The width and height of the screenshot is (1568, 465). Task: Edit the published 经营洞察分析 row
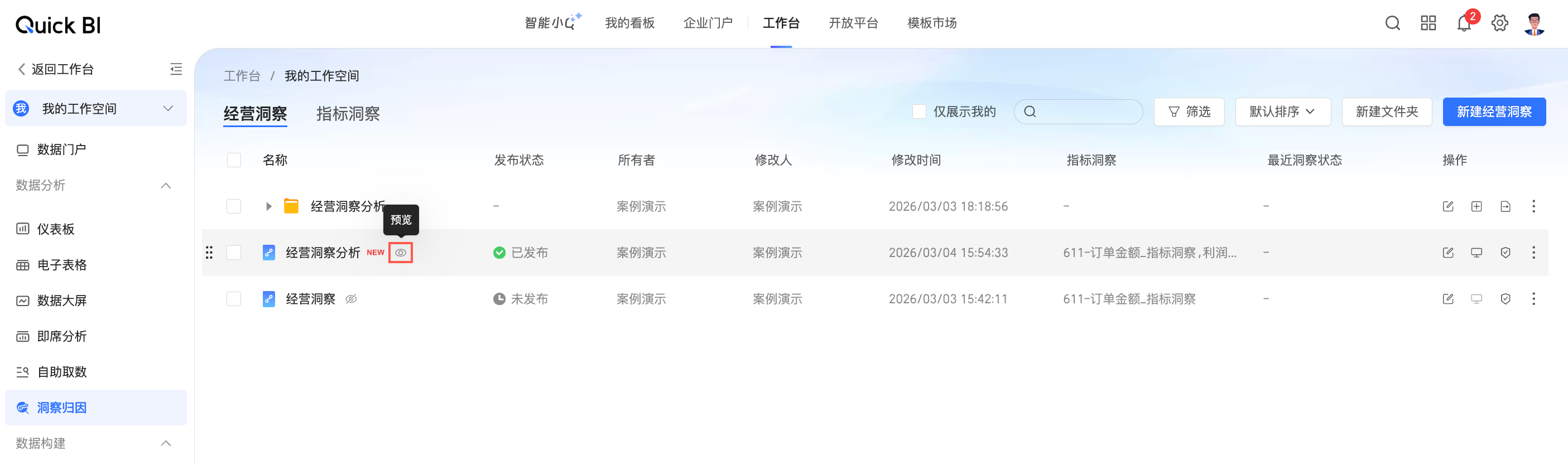pyautogui.click(x=1448, y=252)
